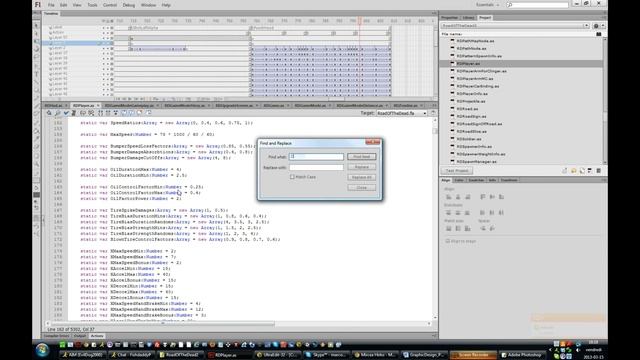The width and height of the screenshot is (640, 360).
Task: Switch to the Properties panel tab
Action: 450,18
